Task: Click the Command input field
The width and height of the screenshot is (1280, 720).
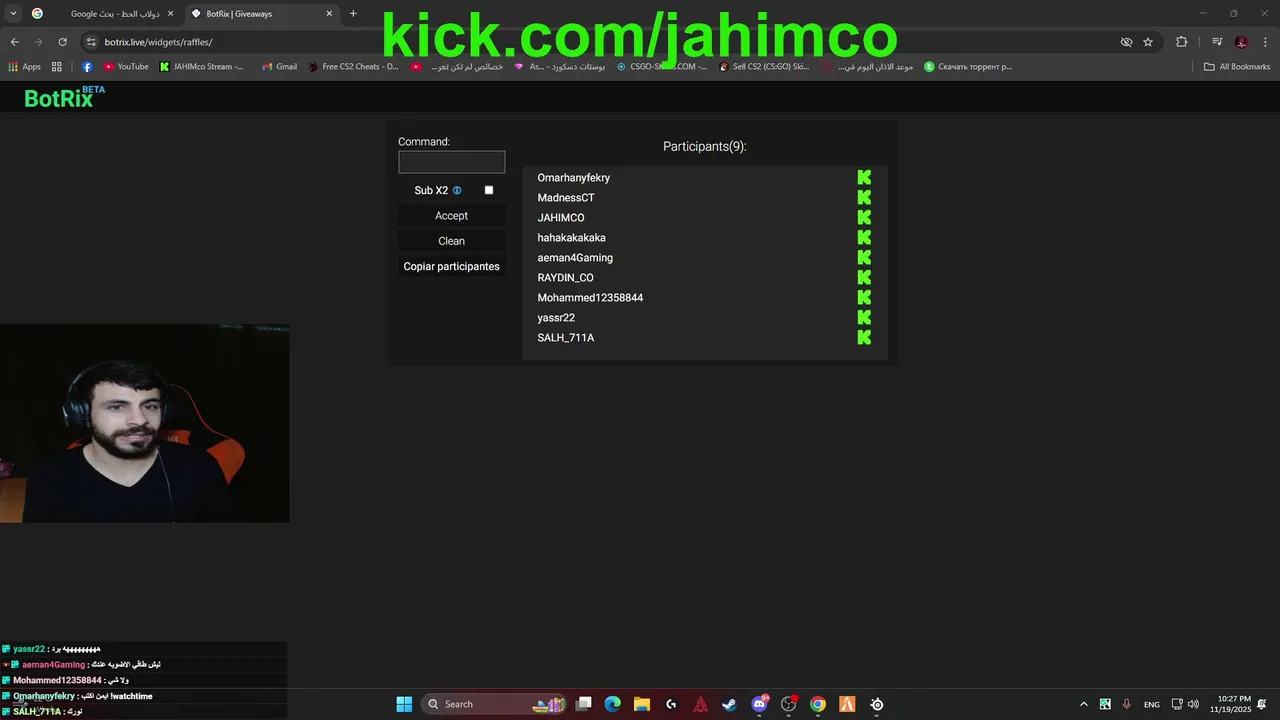Action: (451, 162)
